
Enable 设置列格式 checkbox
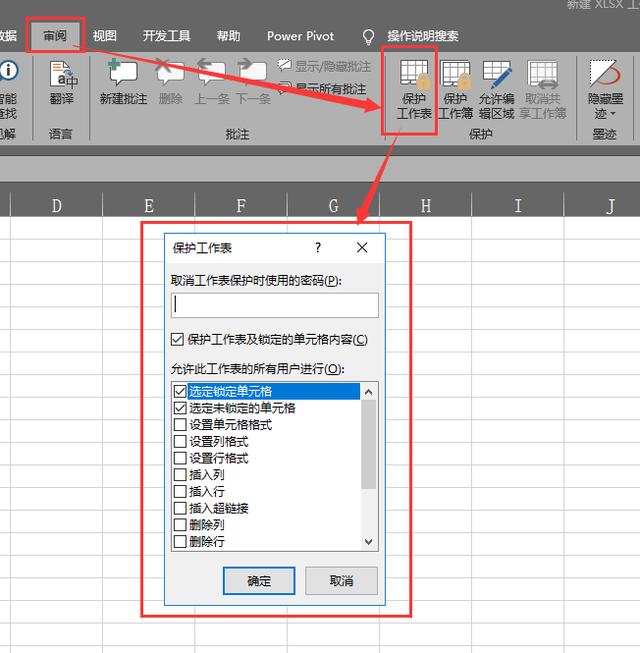(180, 441)
